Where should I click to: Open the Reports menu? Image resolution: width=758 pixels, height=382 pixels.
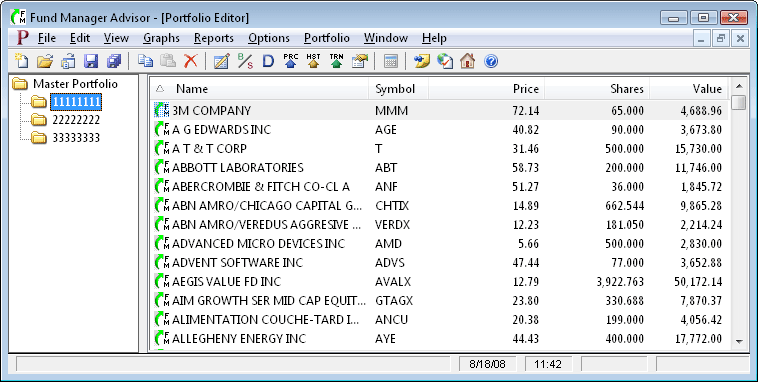(x=214, y=38)
